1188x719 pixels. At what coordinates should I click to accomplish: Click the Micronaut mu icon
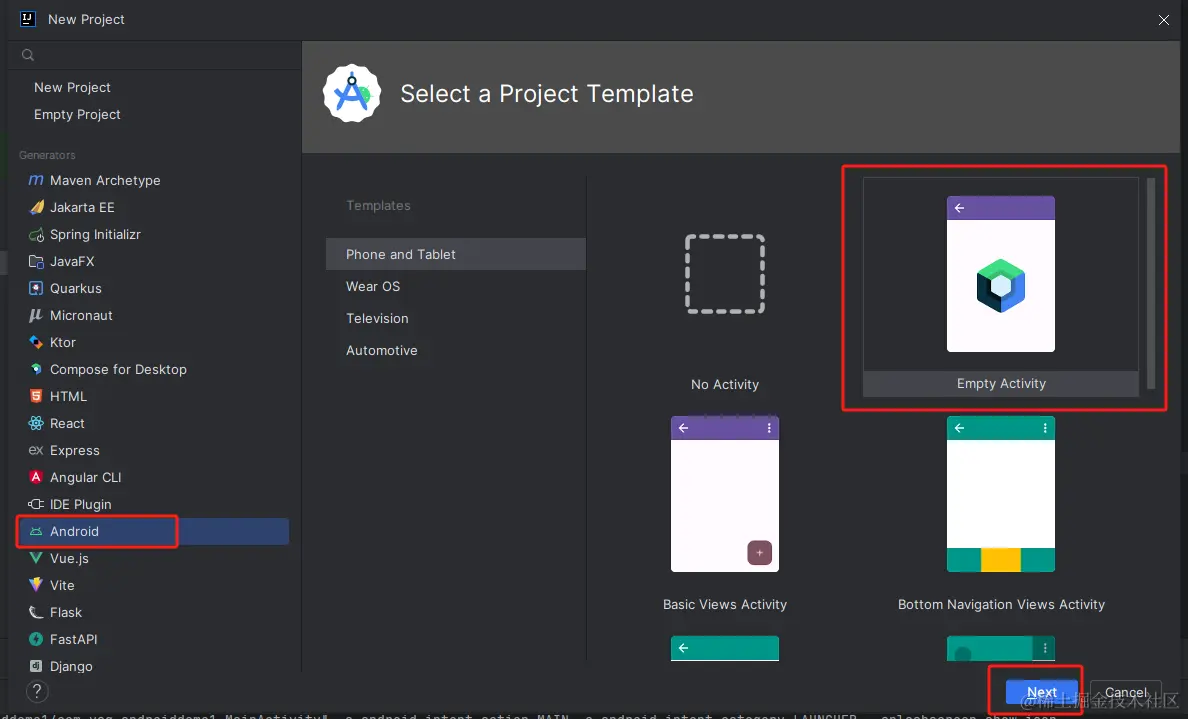pyautogui.click(x=36, y=315)
